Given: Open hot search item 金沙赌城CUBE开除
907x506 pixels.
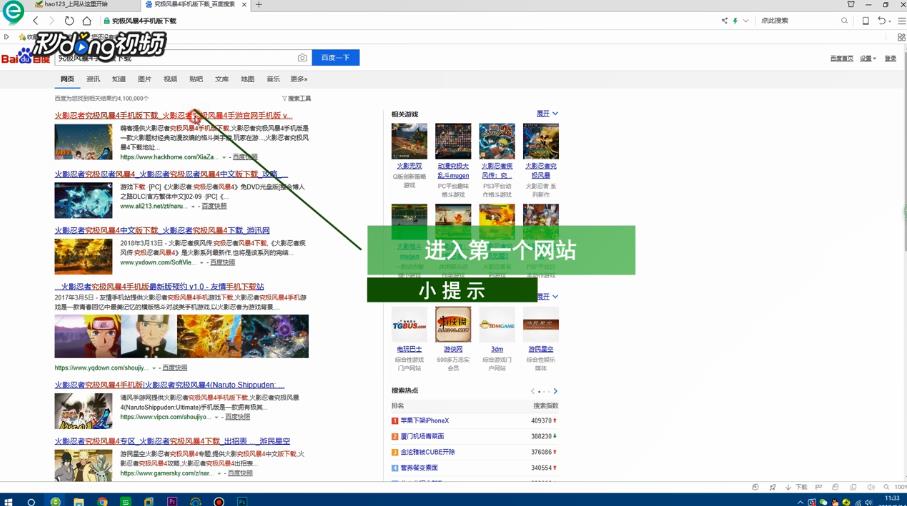Looking at the screenshot, I should (x=427, y=452).
